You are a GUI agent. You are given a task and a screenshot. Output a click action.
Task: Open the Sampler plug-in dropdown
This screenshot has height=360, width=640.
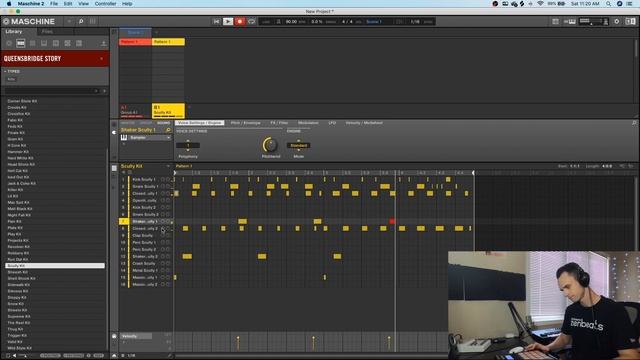(150, 138)
